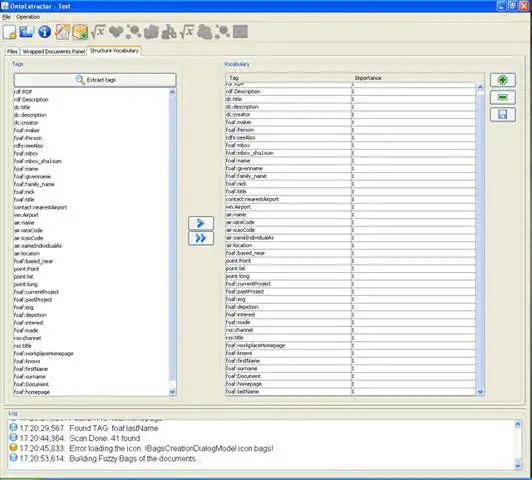Click Importance cell of rss:title row

coord(414,338)
